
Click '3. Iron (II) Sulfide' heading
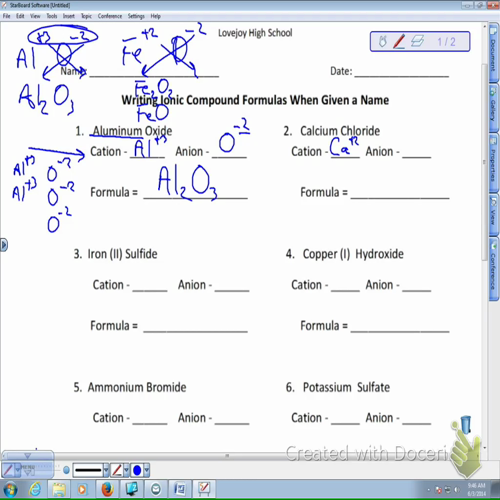coord(115,254)
